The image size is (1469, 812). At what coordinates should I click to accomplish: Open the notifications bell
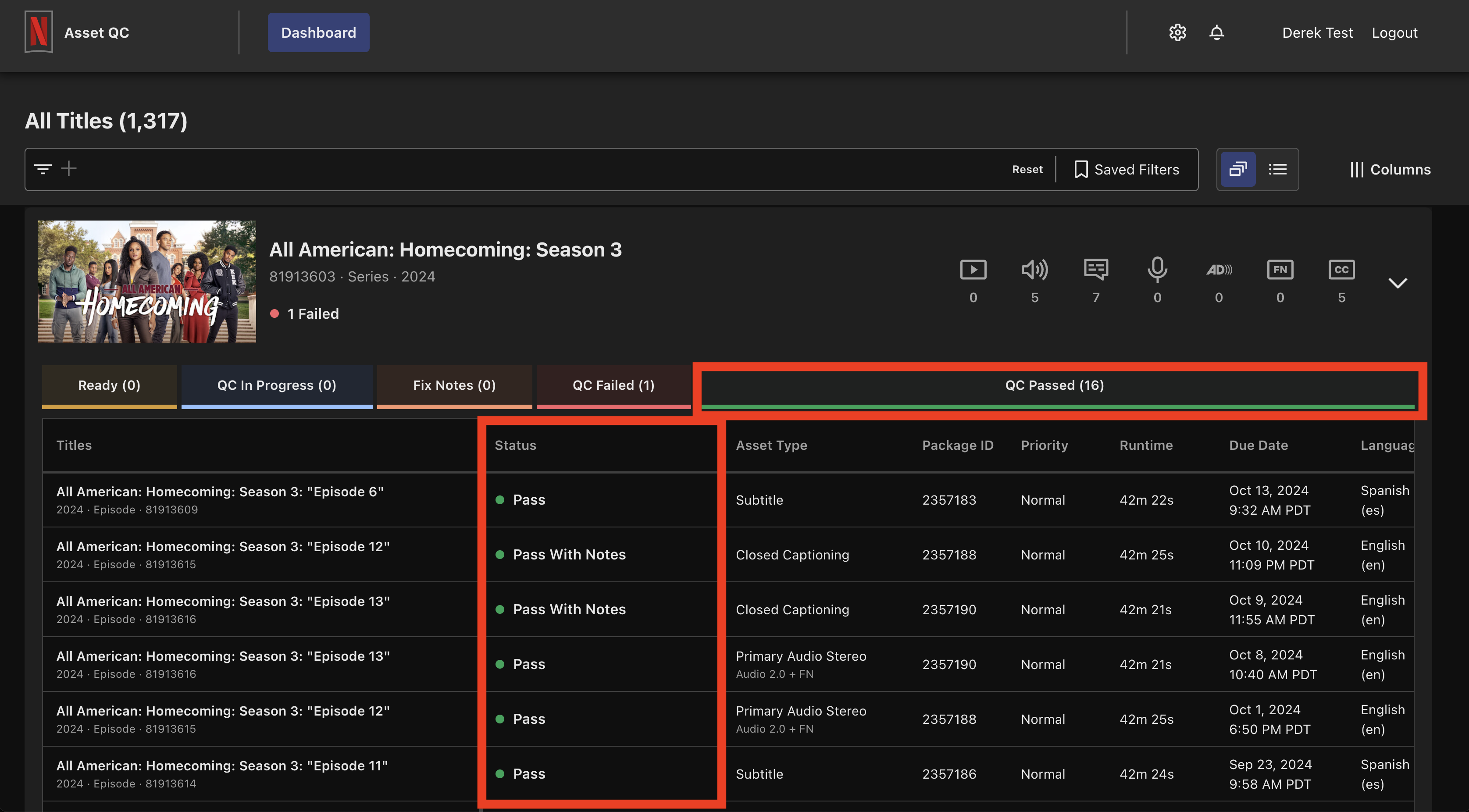tap(1217, 32)
